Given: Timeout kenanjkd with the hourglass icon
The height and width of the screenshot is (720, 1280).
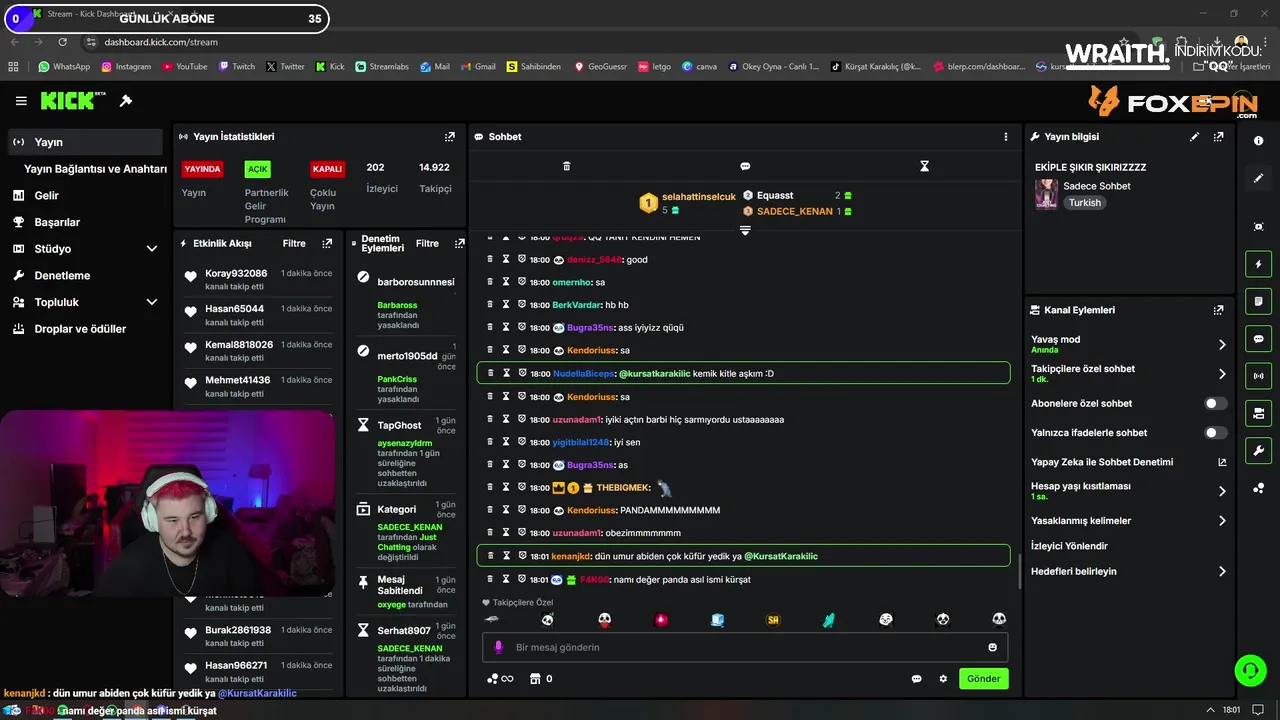Looking at the screenshot, I should click(x=506, y=556).
